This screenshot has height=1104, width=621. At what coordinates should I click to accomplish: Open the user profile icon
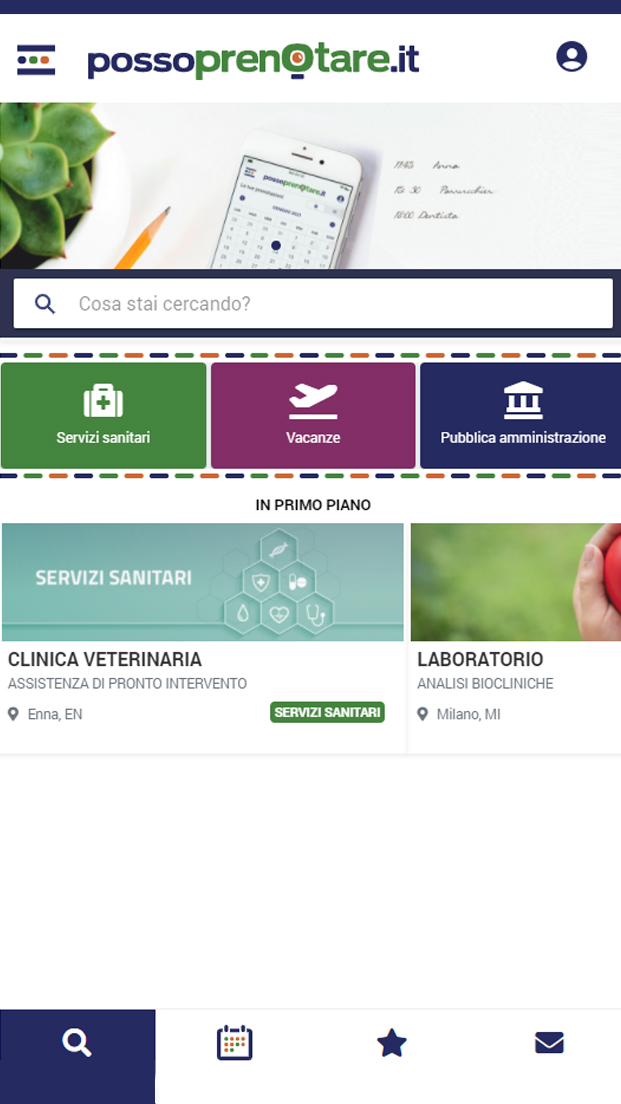(x=572, y=56)
